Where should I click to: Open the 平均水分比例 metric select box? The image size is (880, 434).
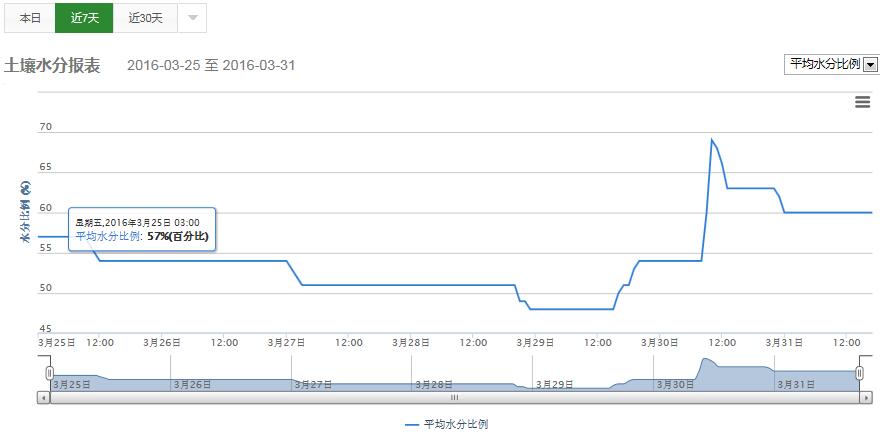click(831, 64)
